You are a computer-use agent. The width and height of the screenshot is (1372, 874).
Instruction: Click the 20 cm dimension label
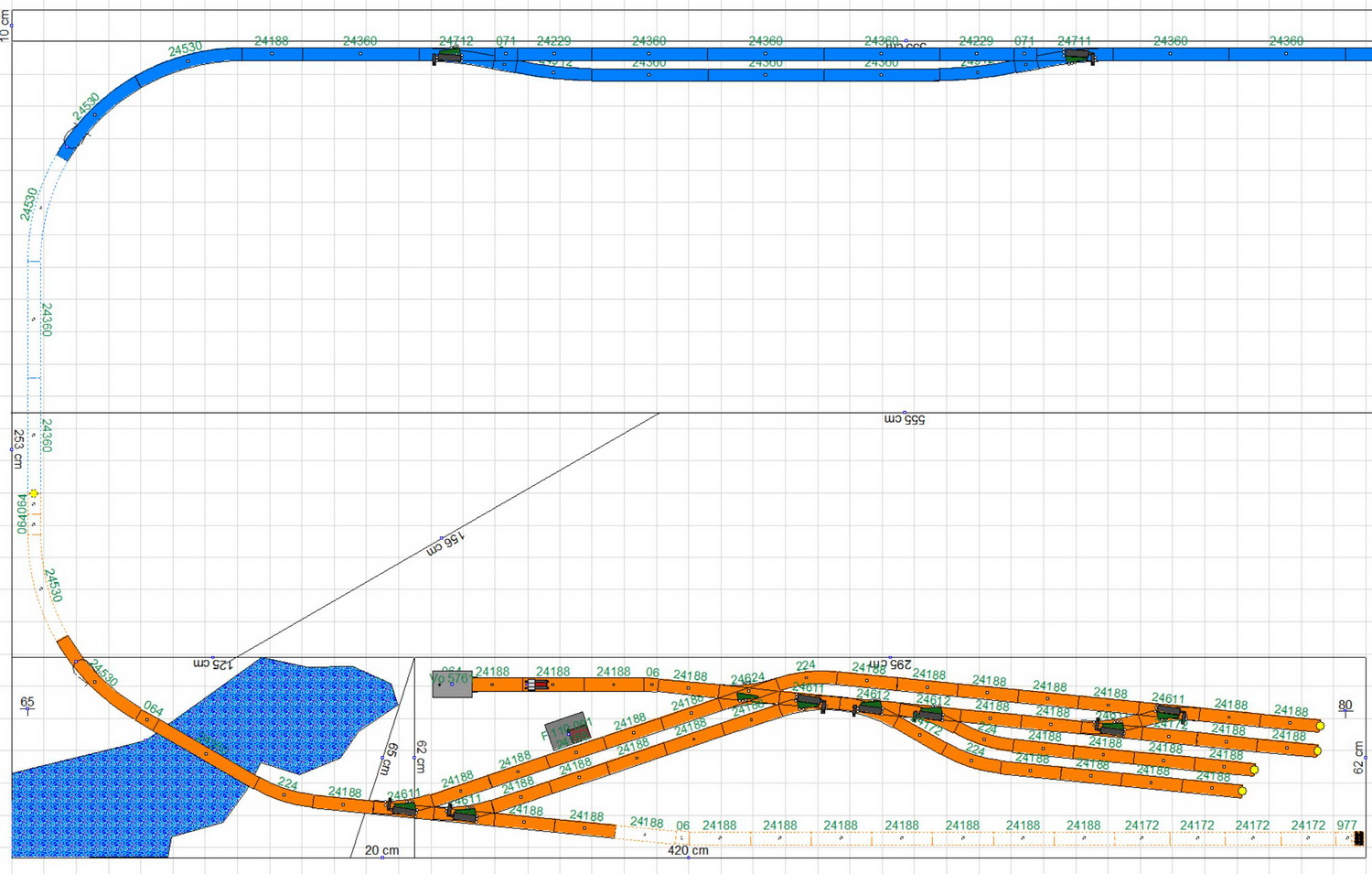(x=381, y=850)
